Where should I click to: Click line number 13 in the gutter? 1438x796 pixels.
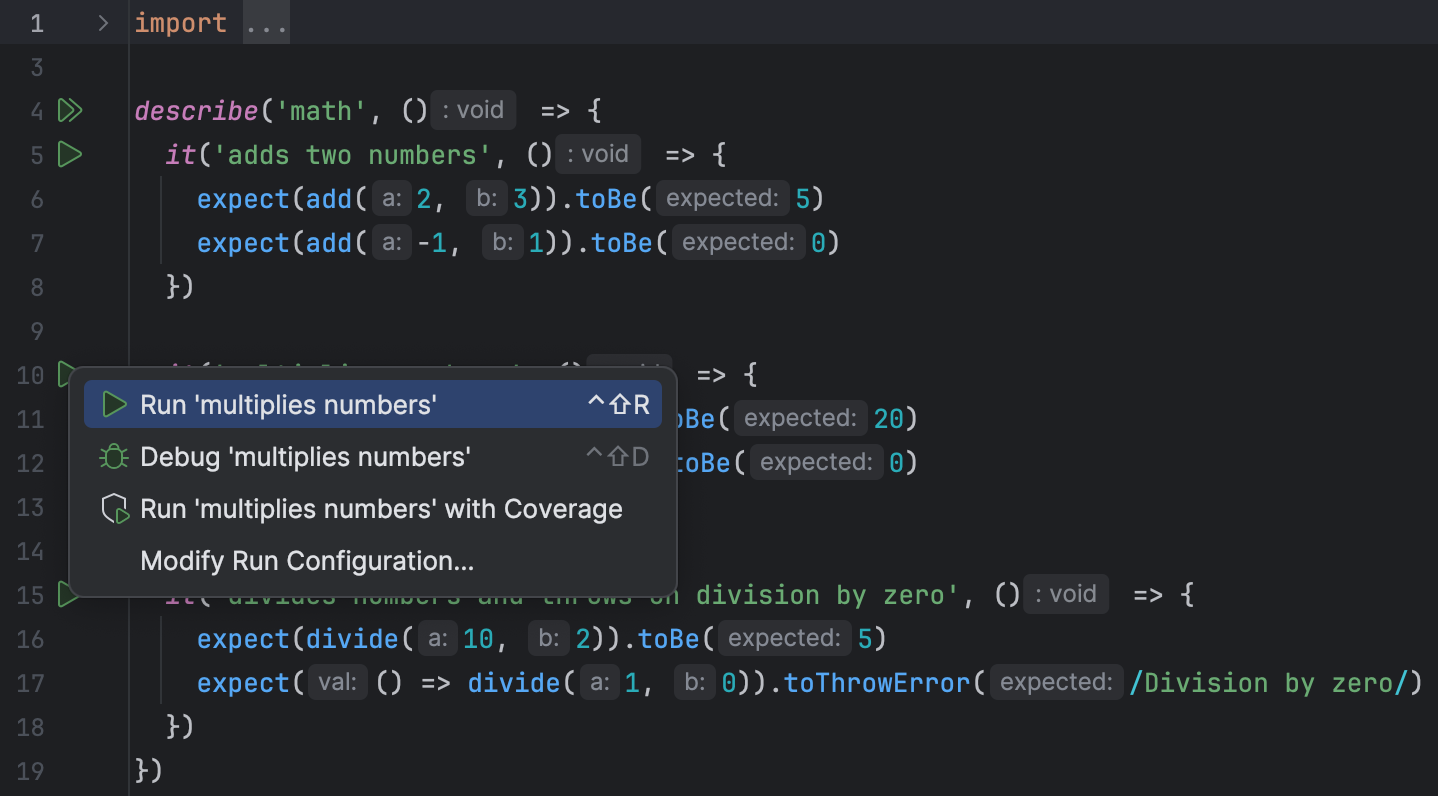(30, 507)
